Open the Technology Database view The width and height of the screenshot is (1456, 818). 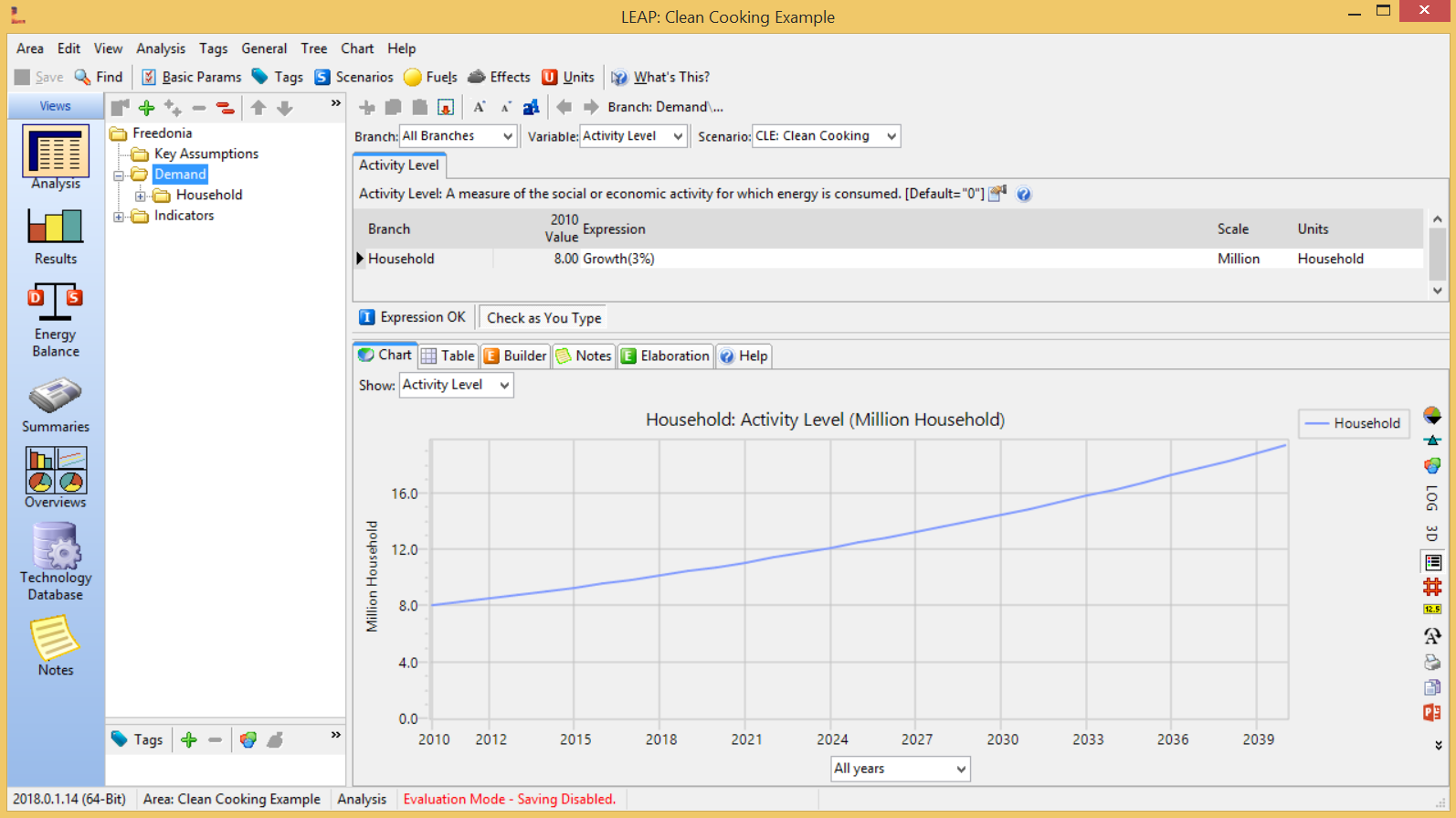tap(56, 560)
